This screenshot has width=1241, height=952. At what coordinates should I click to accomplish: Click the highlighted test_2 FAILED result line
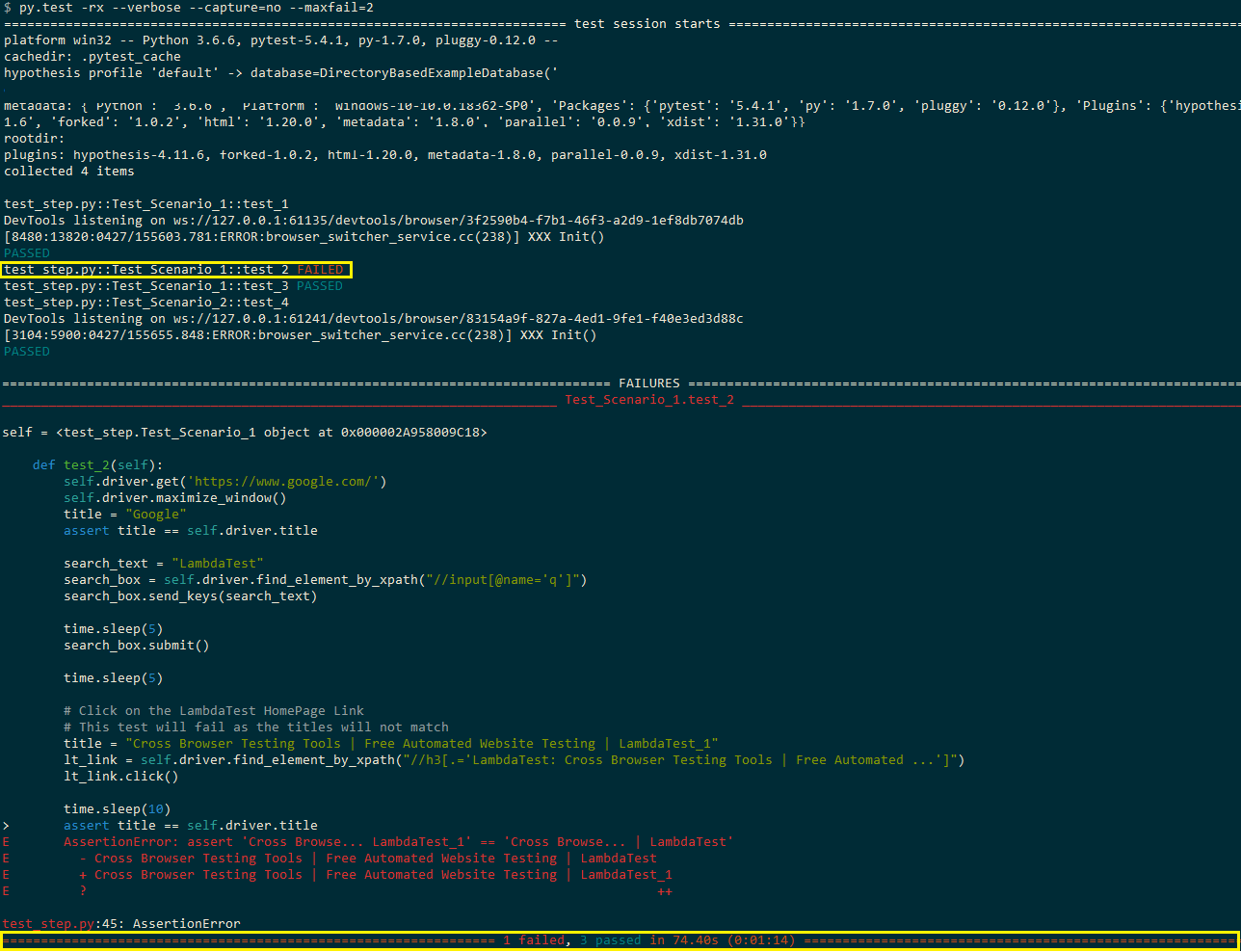[176, 269]
